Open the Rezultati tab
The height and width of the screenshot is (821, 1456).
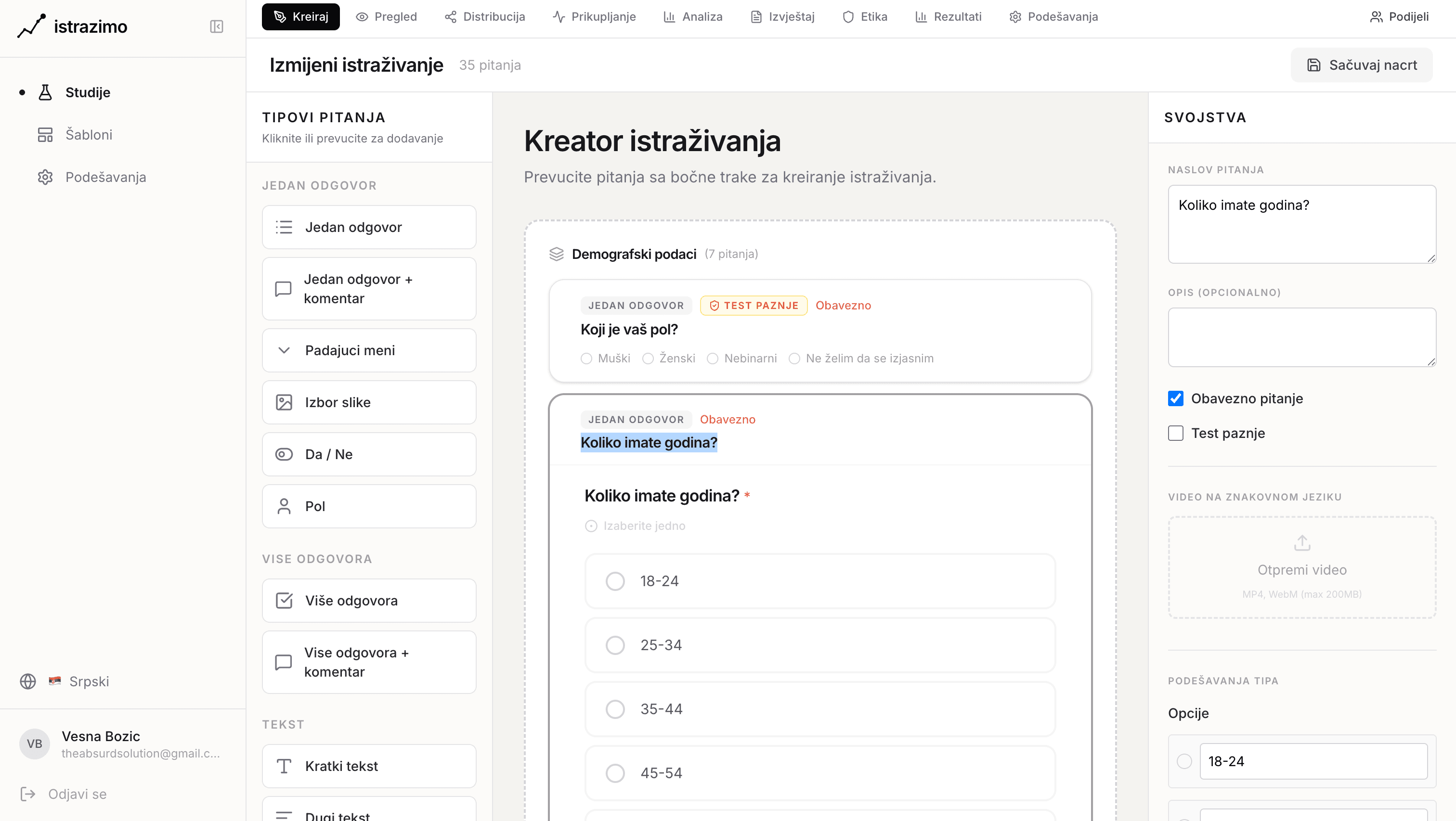point(948,16)
